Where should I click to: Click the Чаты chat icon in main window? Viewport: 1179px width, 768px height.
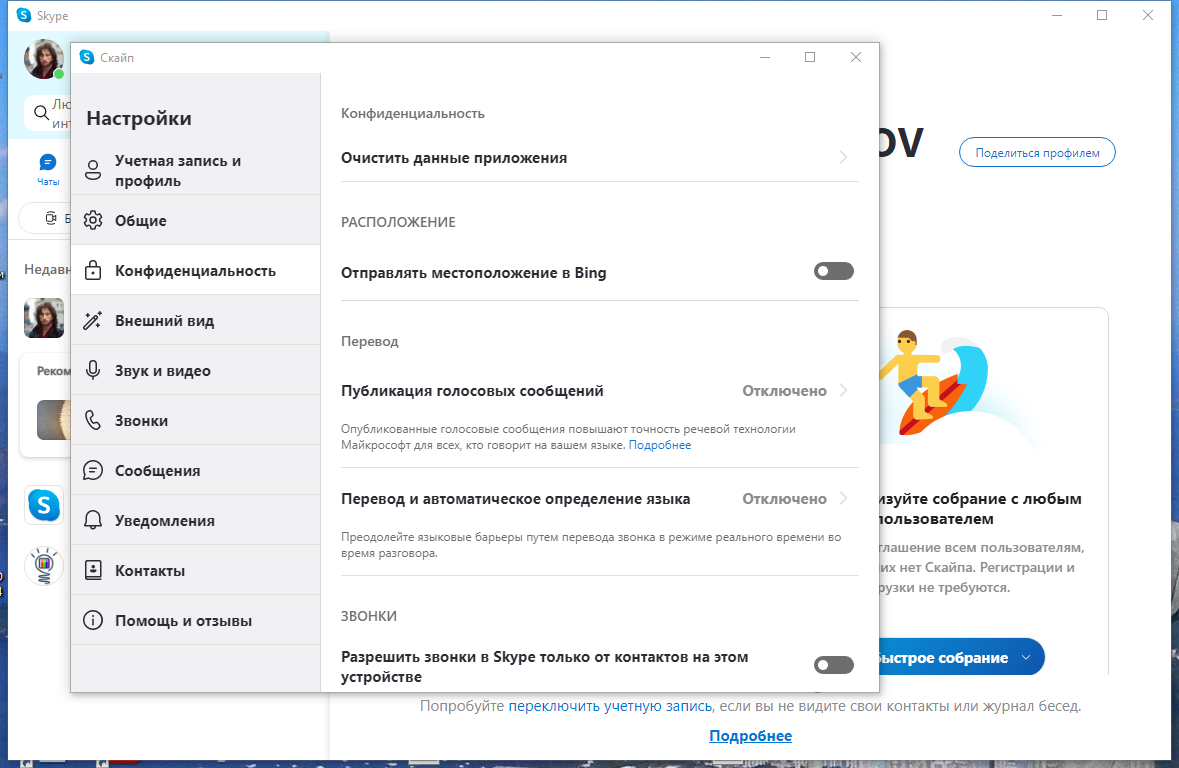pos(47,163)
